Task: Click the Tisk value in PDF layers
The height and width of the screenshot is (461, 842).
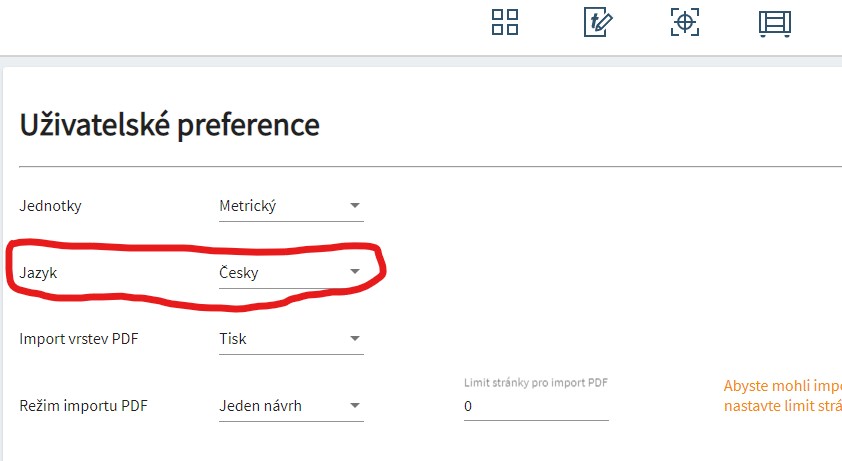Action: [x=233, y=339]
